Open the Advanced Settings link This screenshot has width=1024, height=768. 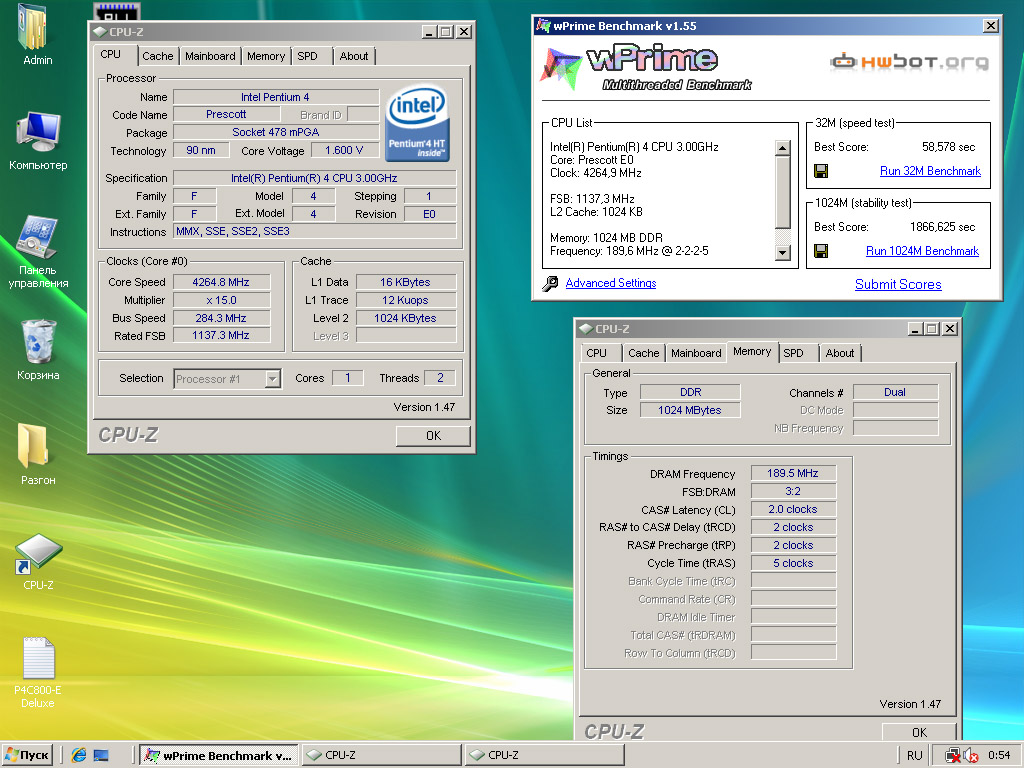click(611, 283)
